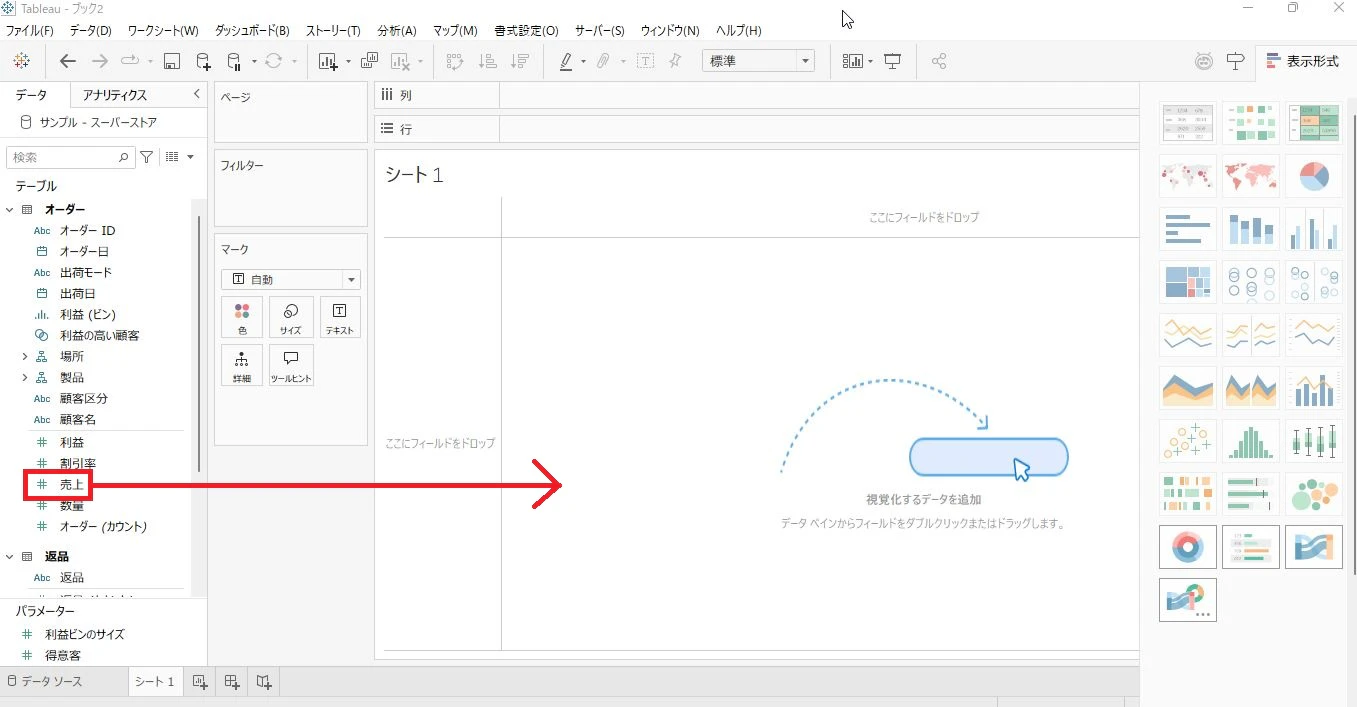The image size is (1357, 707).
Task: Toggle fix axes with the pin toolbar icon
Action: [676, 61]
